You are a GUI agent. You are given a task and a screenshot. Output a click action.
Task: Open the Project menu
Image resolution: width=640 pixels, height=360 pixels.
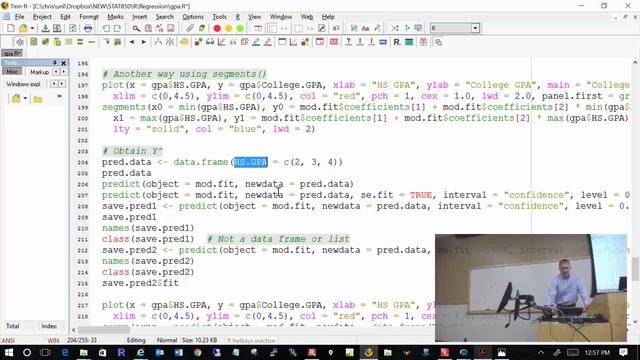[x=42, y=17]
